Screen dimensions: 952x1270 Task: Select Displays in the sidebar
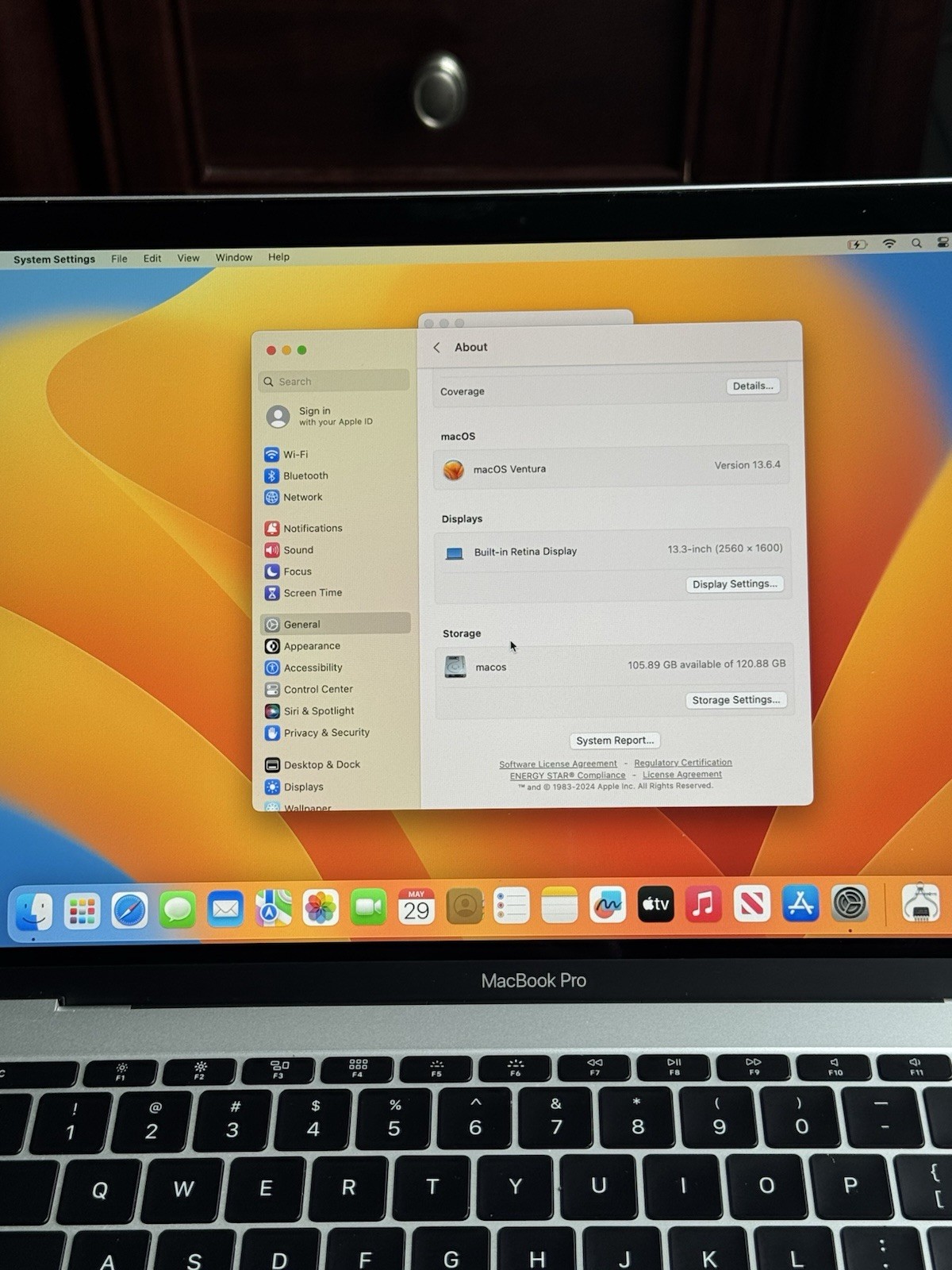[x=336, y=787]
